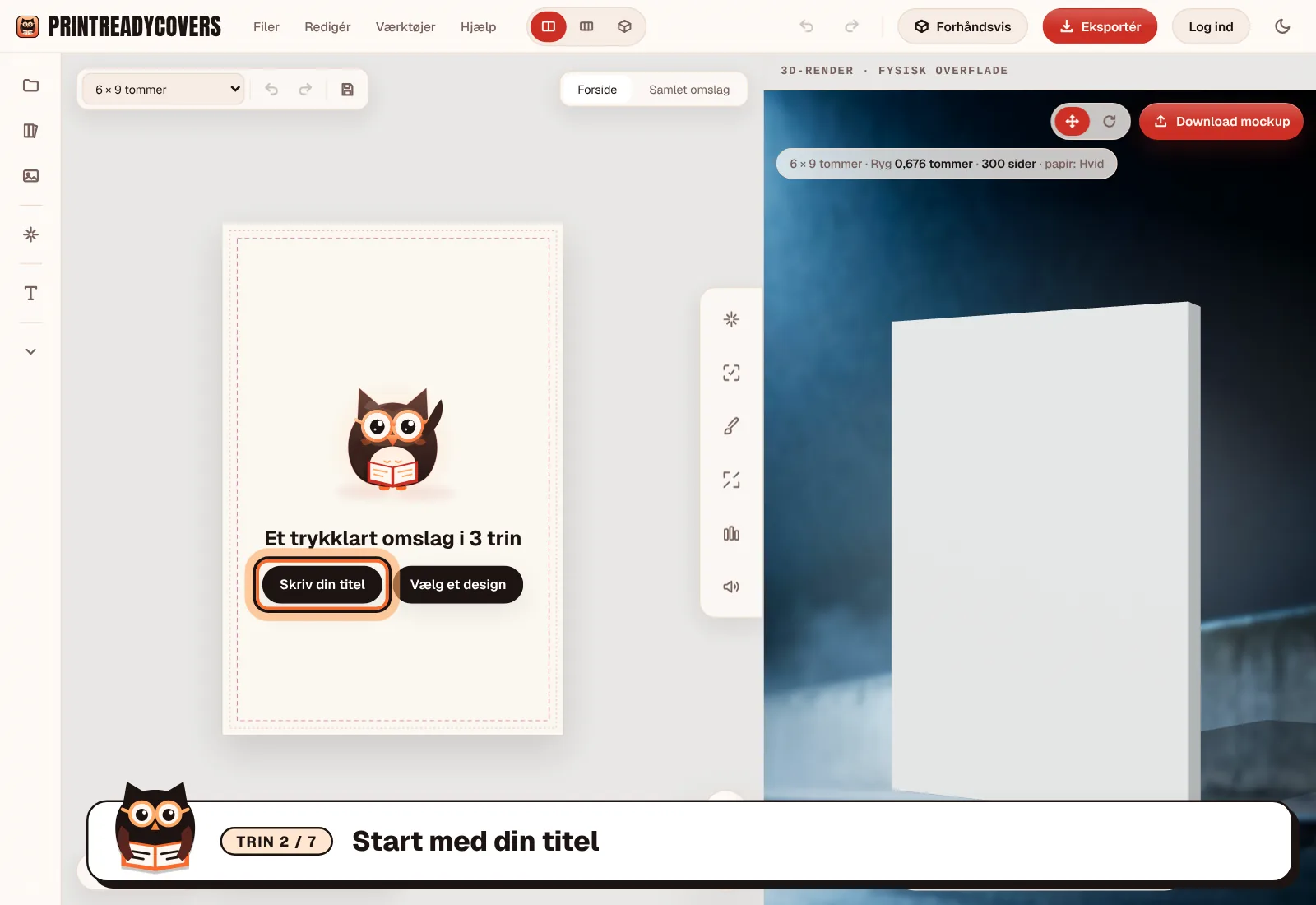Switch to 3D cube view mode
Screen dimensions: 1316x905
[624, 26]
